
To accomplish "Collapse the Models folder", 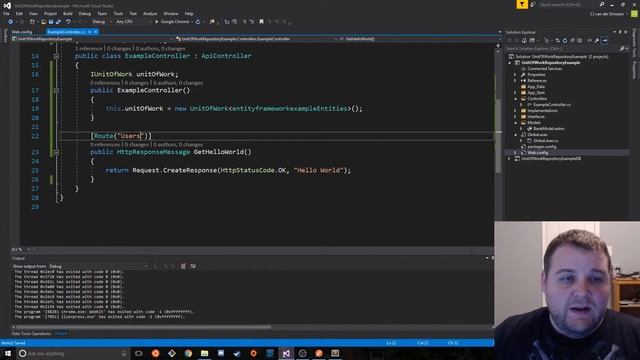I will point(516,122).
